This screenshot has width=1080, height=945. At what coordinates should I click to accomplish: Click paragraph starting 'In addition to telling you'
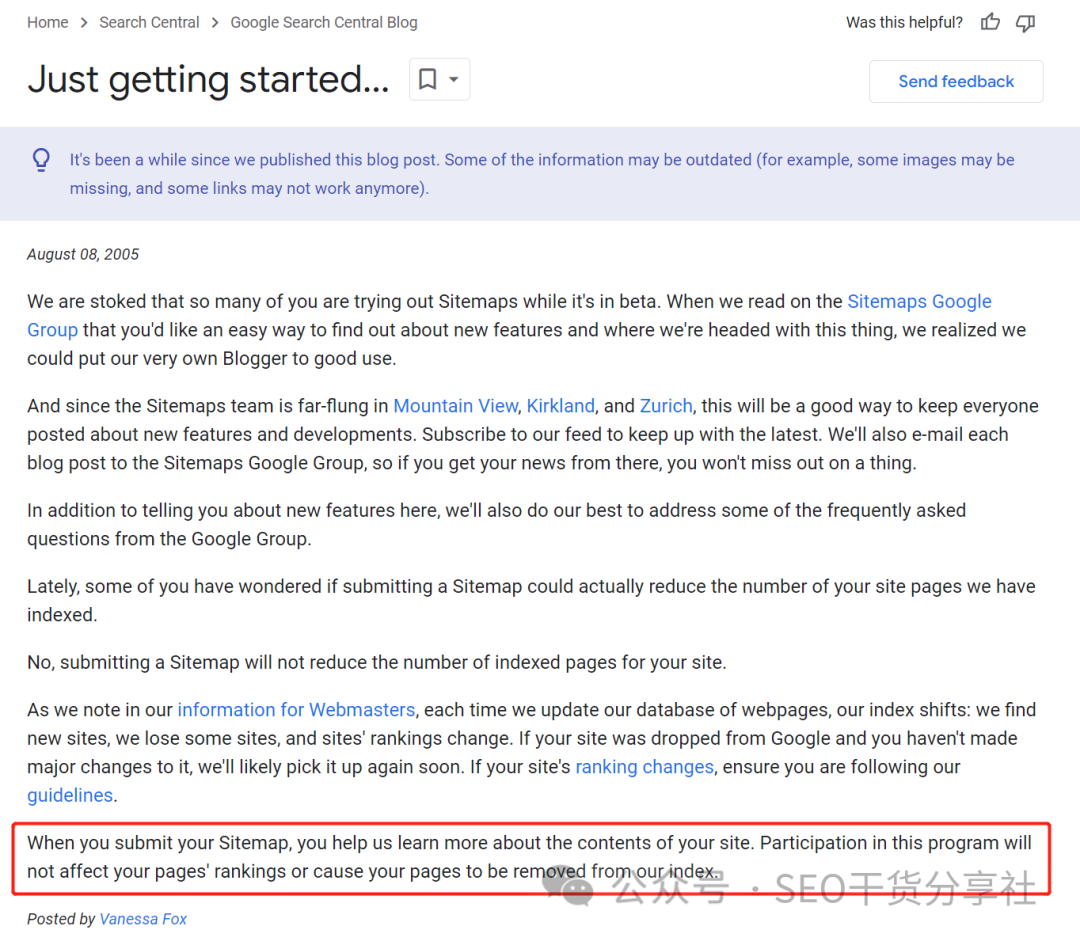coord(496,524)
